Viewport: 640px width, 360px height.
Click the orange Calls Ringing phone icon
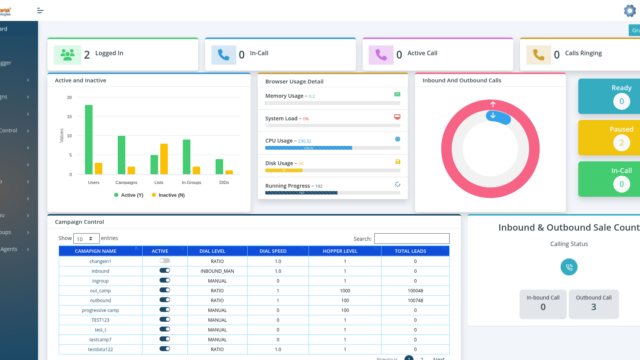[538, 54]
